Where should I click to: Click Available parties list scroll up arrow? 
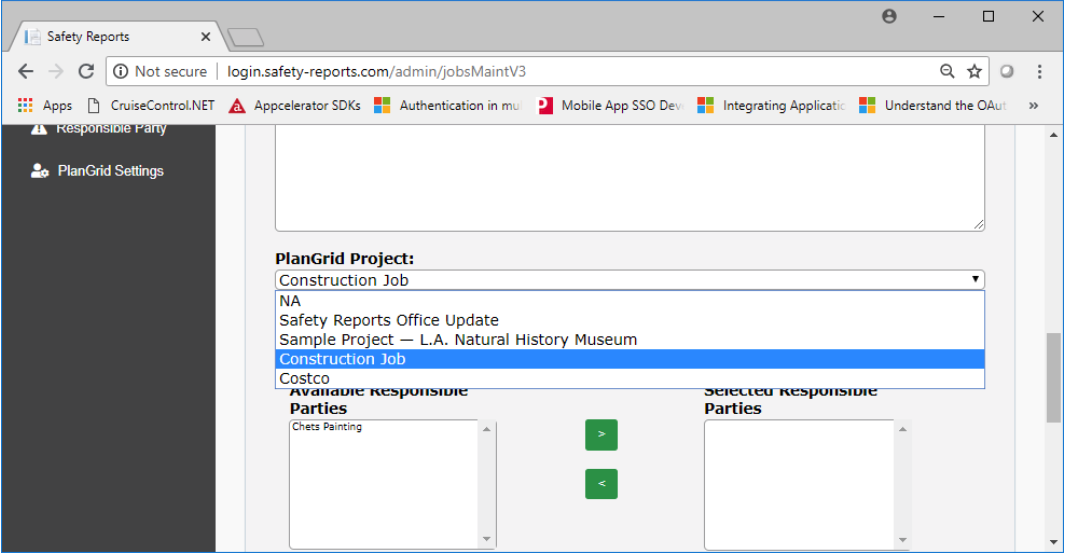486,429
